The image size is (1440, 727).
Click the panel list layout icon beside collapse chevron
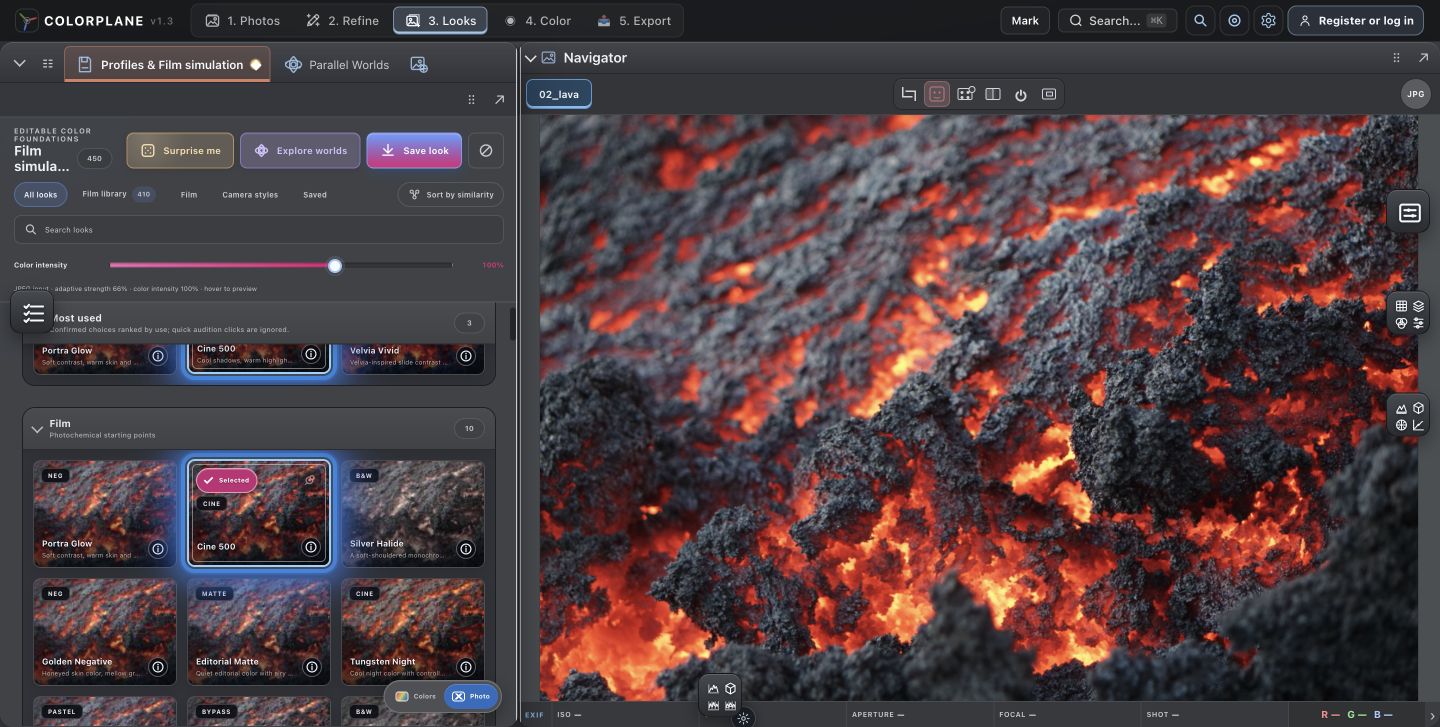[47, 64]
